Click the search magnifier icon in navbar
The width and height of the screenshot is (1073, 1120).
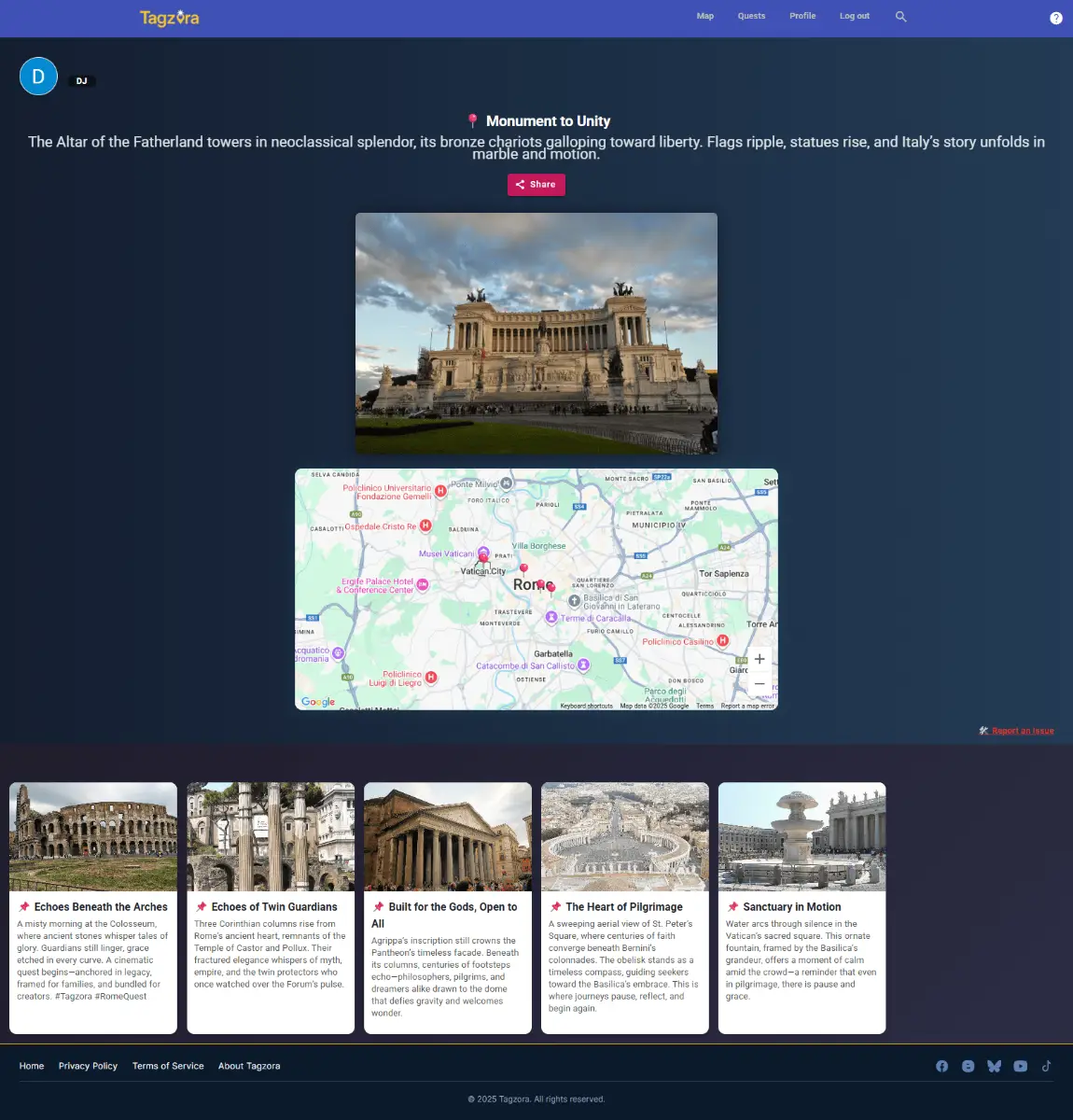900,17
